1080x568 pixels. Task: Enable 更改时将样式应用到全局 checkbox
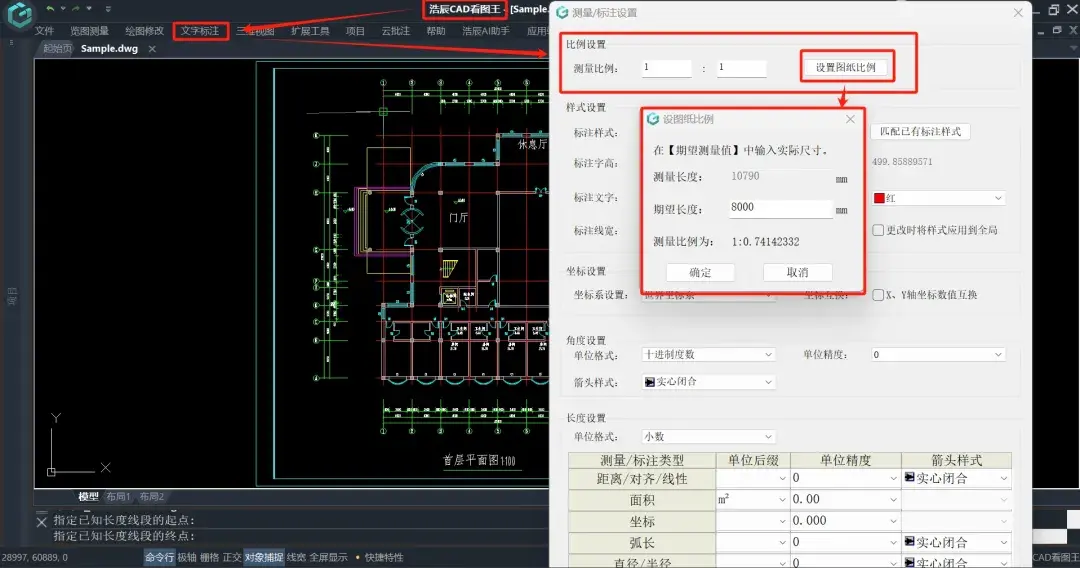click(x=878, y=230)
